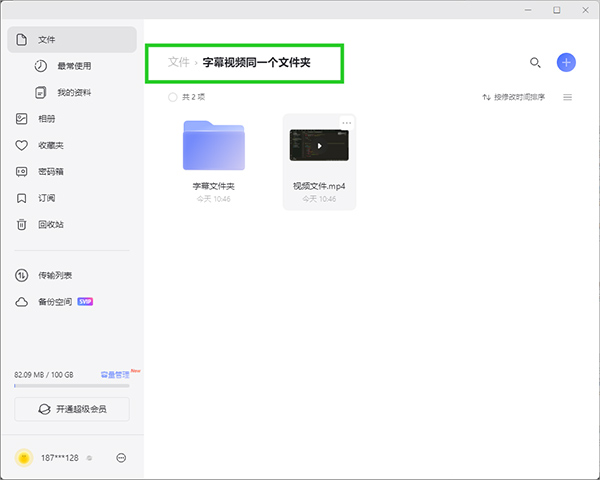
Task: Select 我的资料 in the sidebar
Action: click(x=73, y=92)
